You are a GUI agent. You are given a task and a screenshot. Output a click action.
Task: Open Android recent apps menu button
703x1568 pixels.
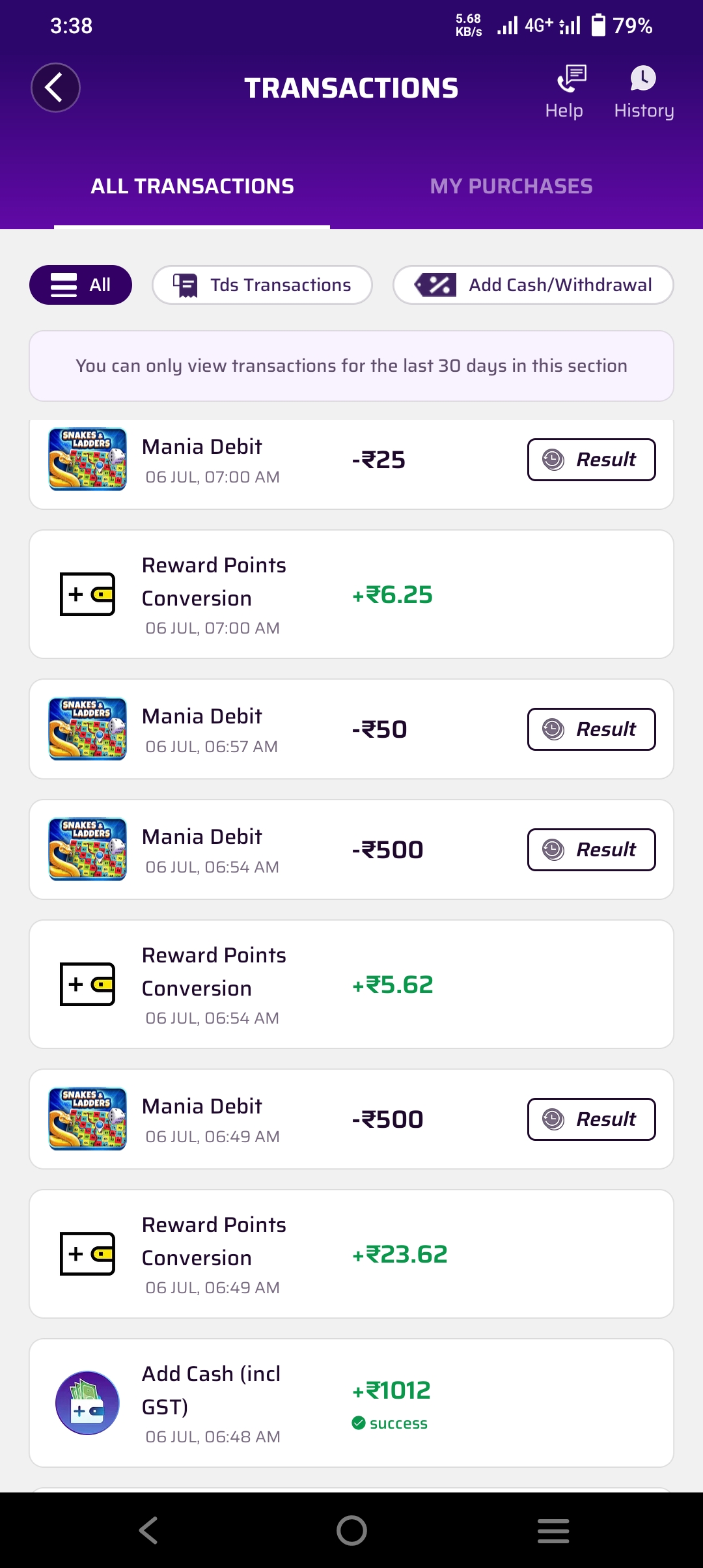pos(553,1530)
